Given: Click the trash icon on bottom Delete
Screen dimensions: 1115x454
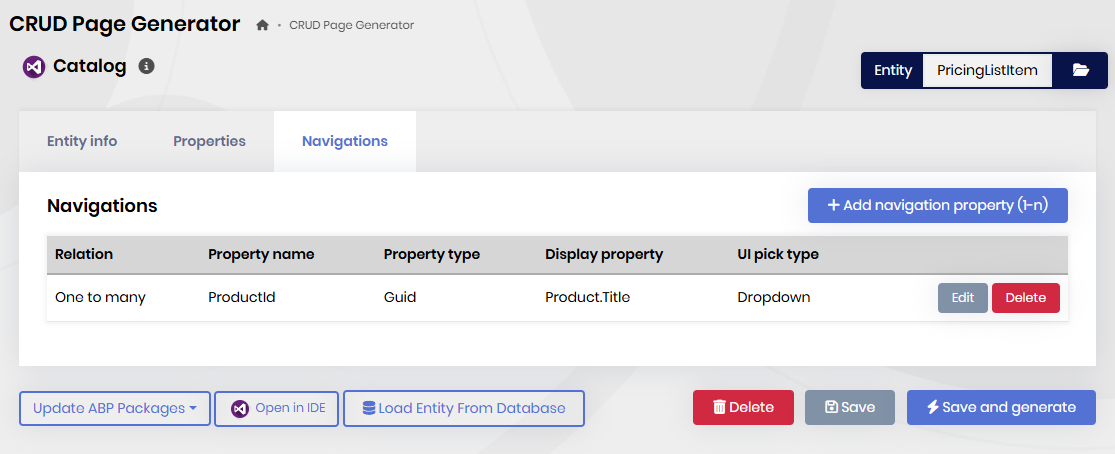Looking at the screenshot, I should (x=719, y=407).
